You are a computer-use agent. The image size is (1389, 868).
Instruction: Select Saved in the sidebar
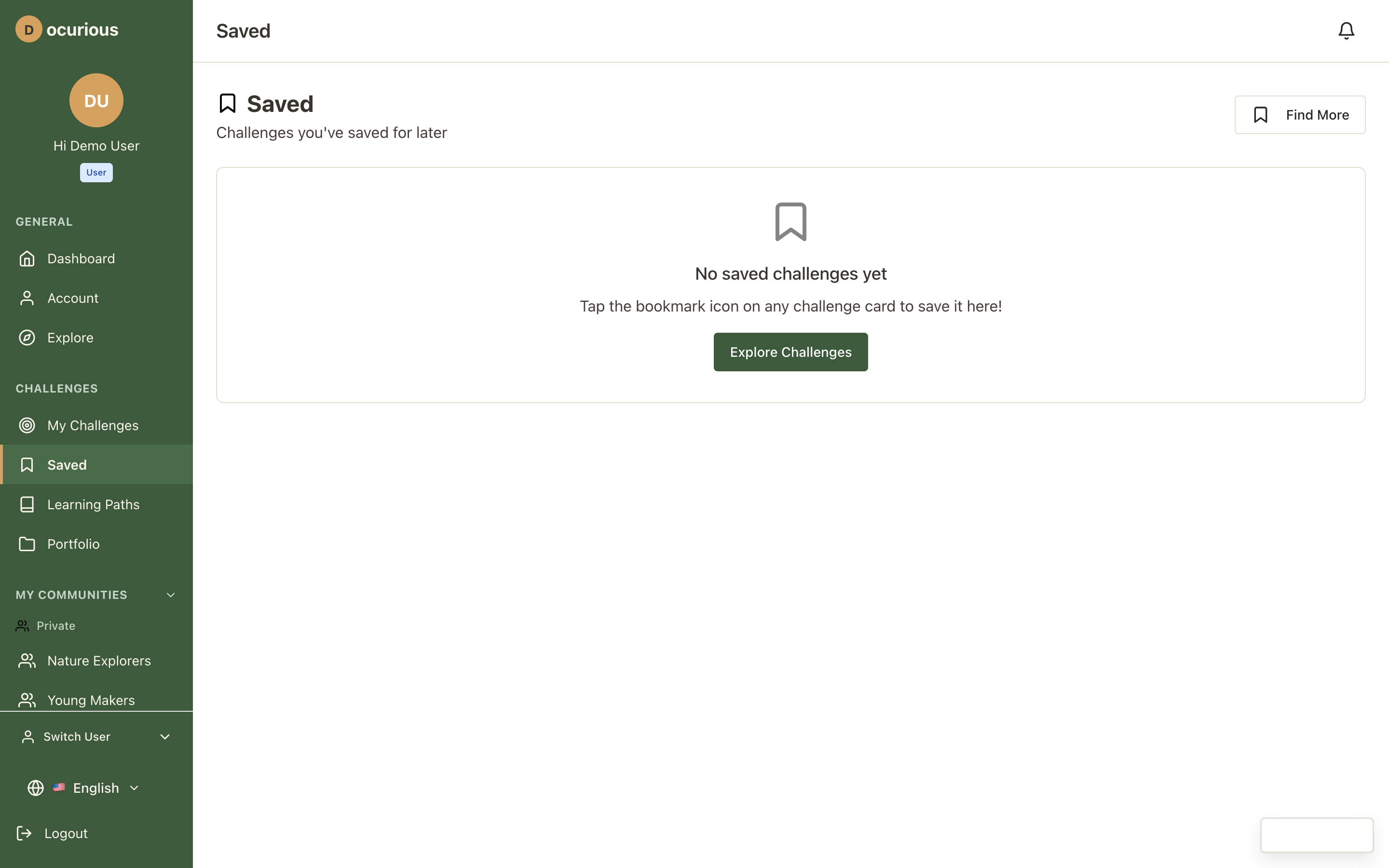[67, 465]
